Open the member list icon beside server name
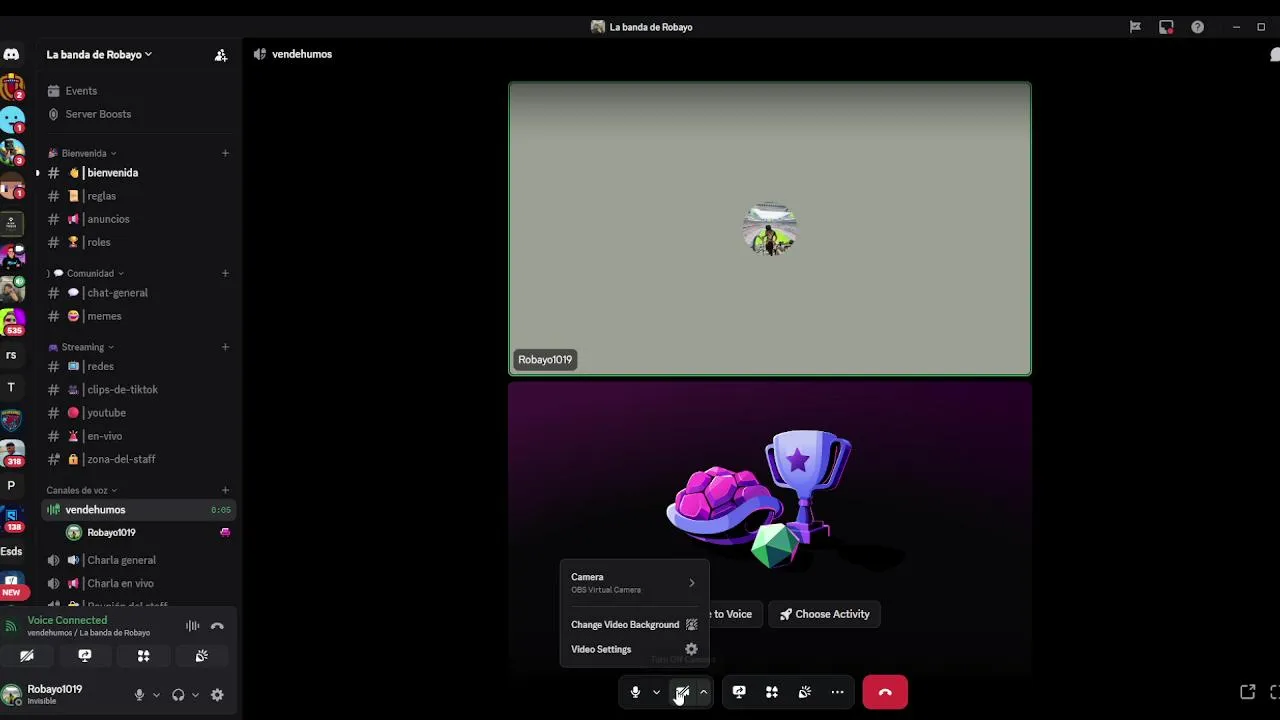This screenshot has height=720, width=1280. [x=221, y=55]
